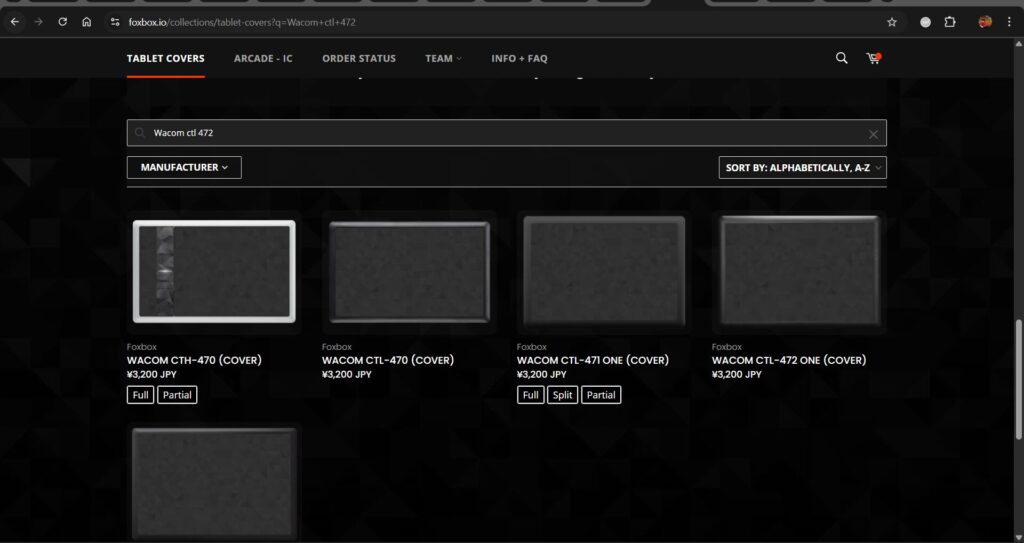Select Split option under Wacom CTL-471 One
This screenshot has width=1024, height=543.
tap(564, 395)
